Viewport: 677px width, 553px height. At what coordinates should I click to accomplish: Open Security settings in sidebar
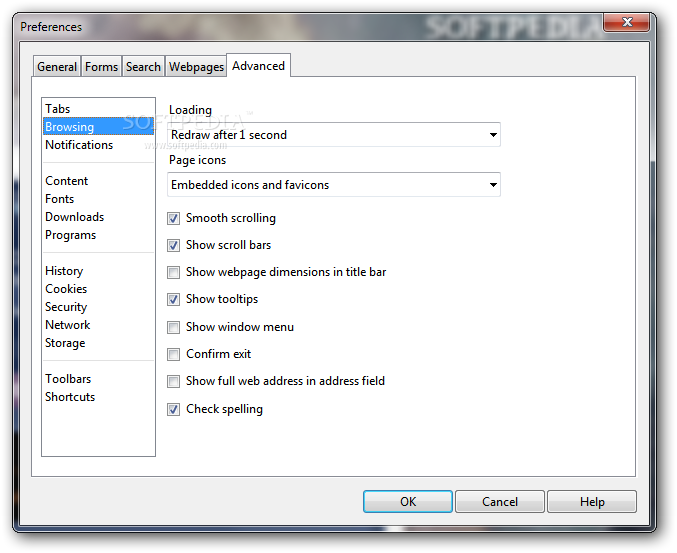coord(98,307)
